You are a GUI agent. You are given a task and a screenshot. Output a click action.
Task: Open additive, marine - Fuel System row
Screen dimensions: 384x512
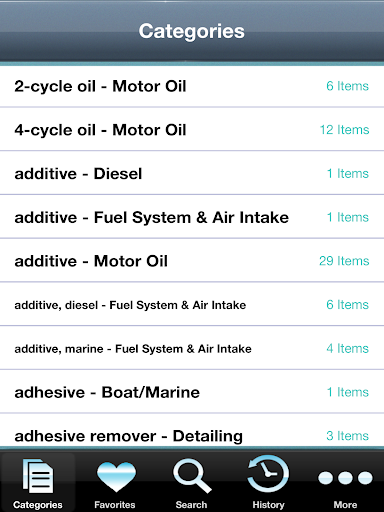point(192,348)
